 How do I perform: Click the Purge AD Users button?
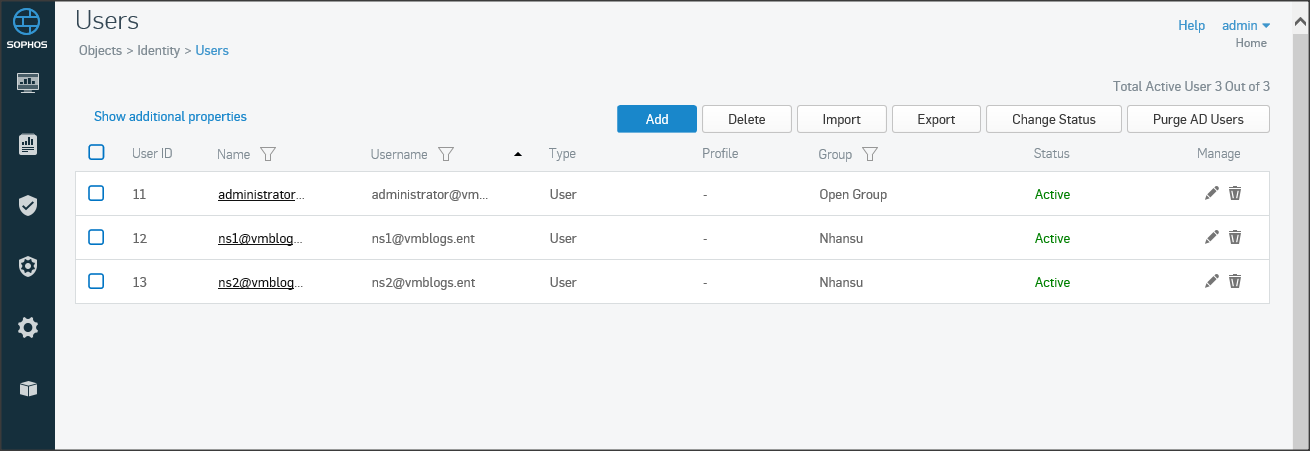(1198, 119)
